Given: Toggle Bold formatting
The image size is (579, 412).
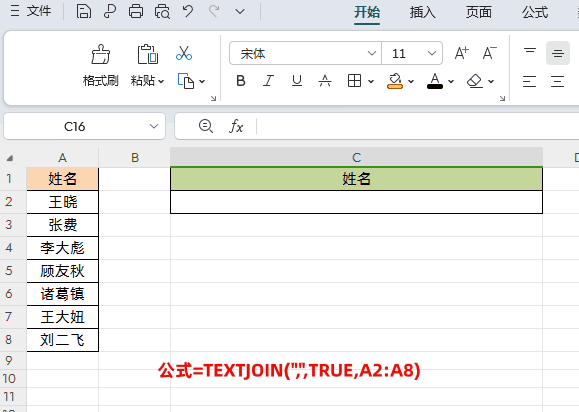Looking at the screenshot, I should (x=241, y=80).
